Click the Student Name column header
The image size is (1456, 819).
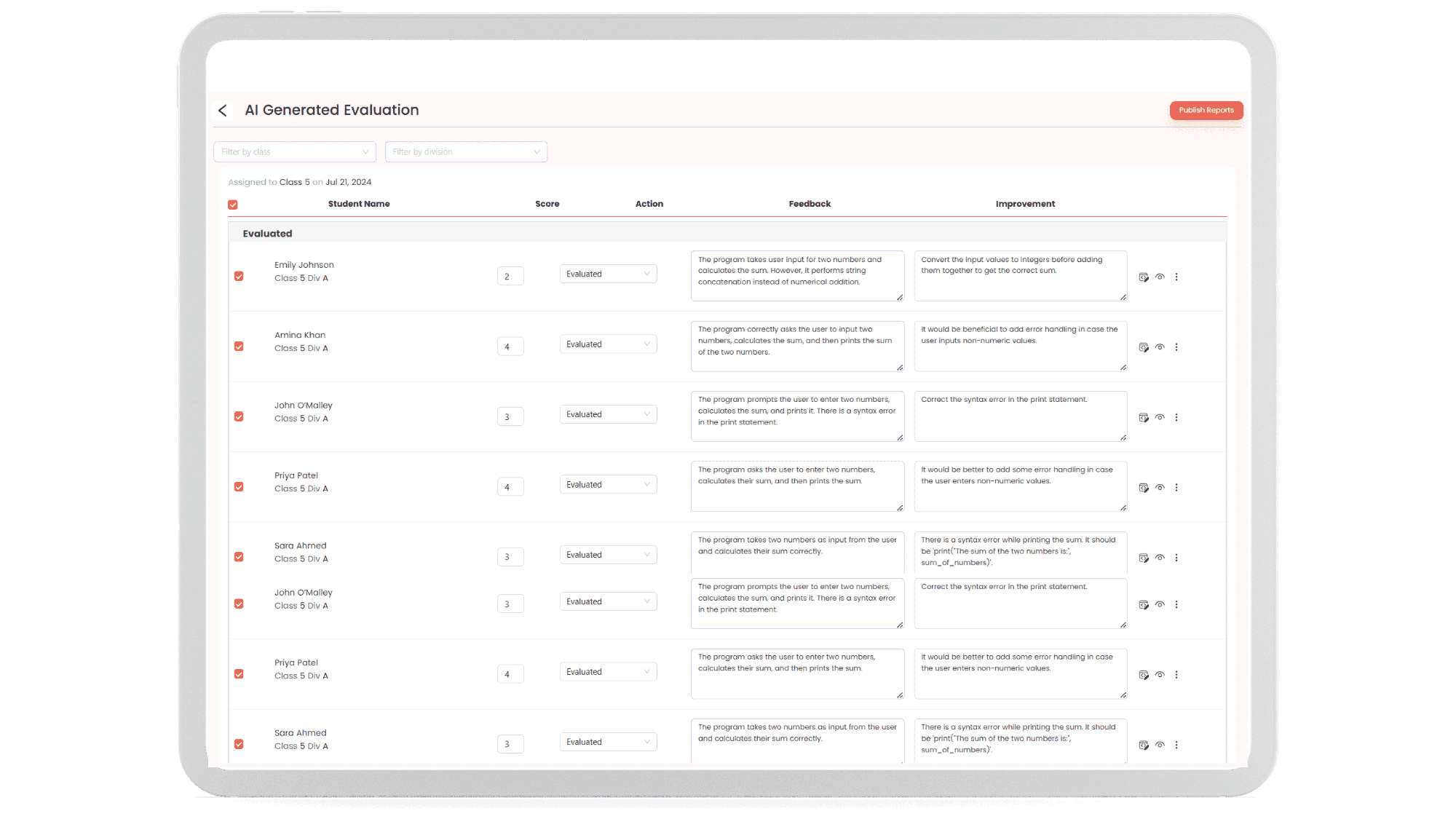point(359,204)
